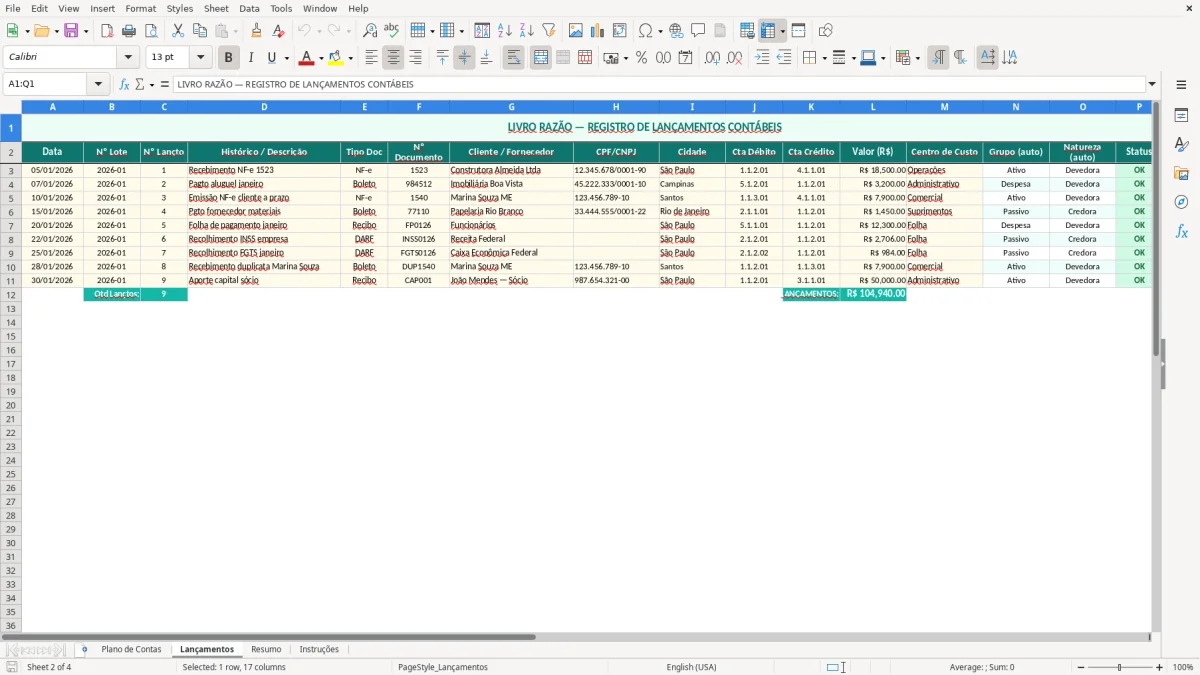This screenshot has height=675, width=1200.
Task: Insert a chart
Action: 598,31
